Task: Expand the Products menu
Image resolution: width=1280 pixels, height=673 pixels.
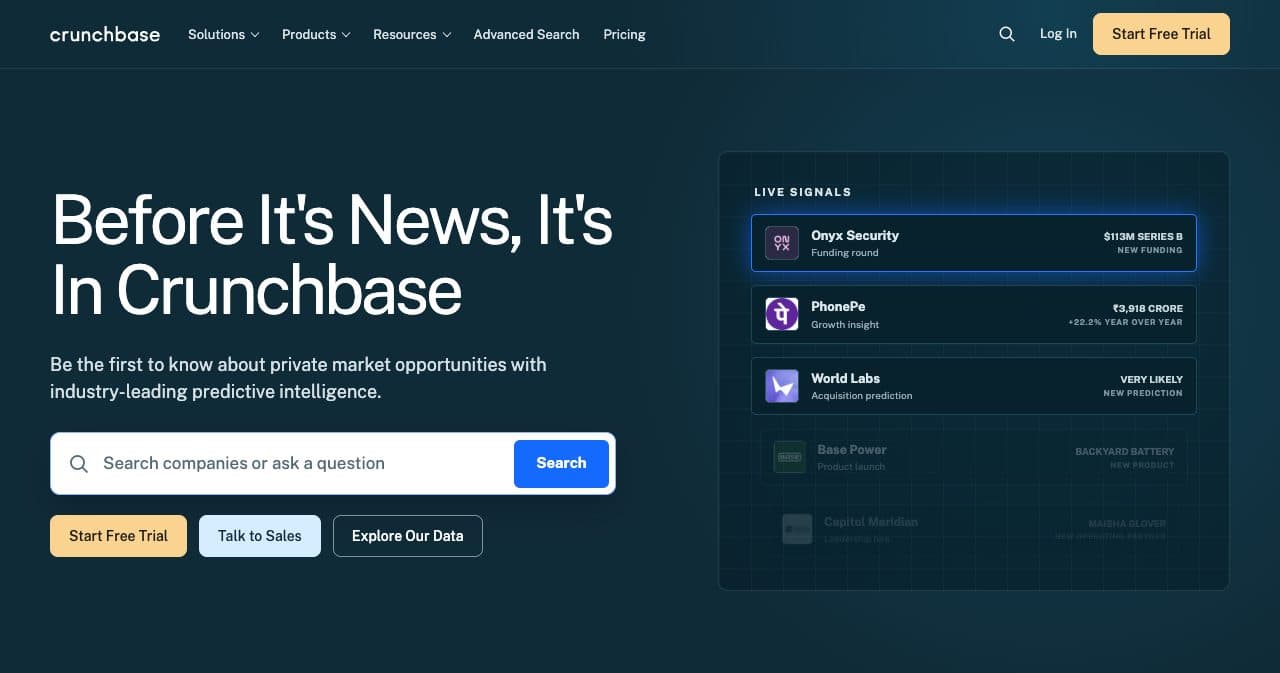Action: click(x=316, y=34)
